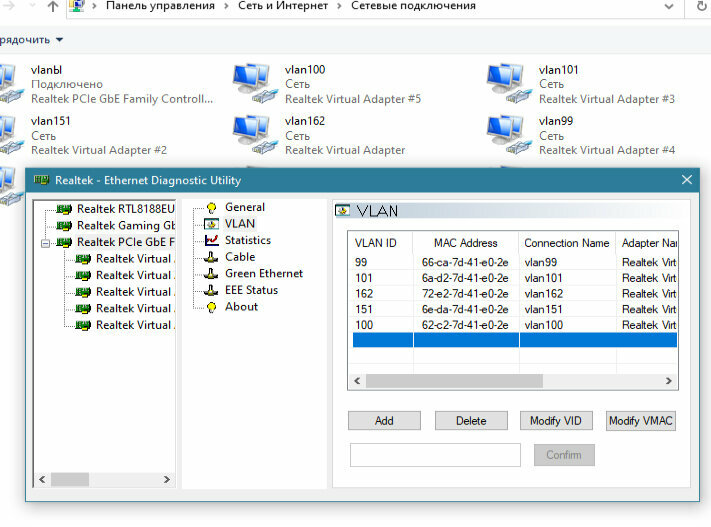Open the EEE Status page
Screen dimensions: 711x527
[251, 290]
